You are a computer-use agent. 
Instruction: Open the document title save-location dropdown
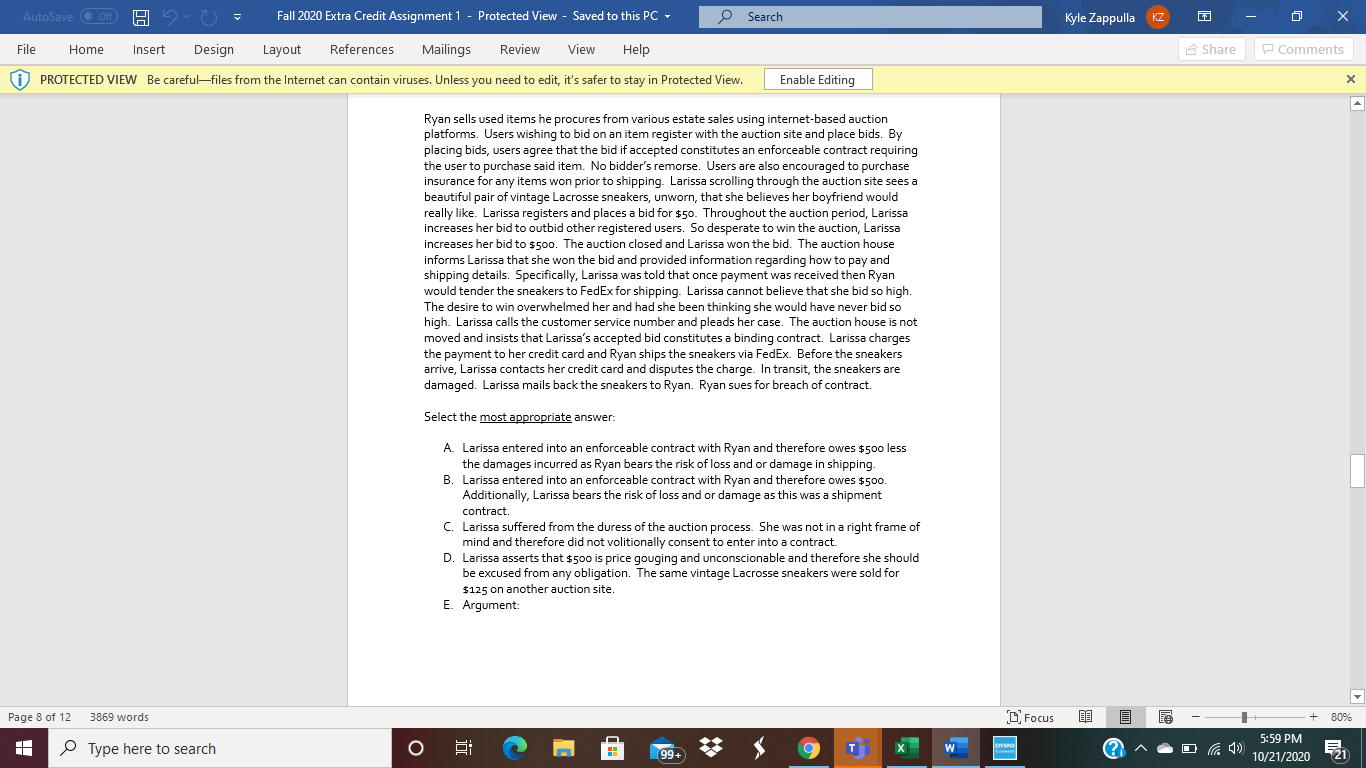[x=667, y=17]
